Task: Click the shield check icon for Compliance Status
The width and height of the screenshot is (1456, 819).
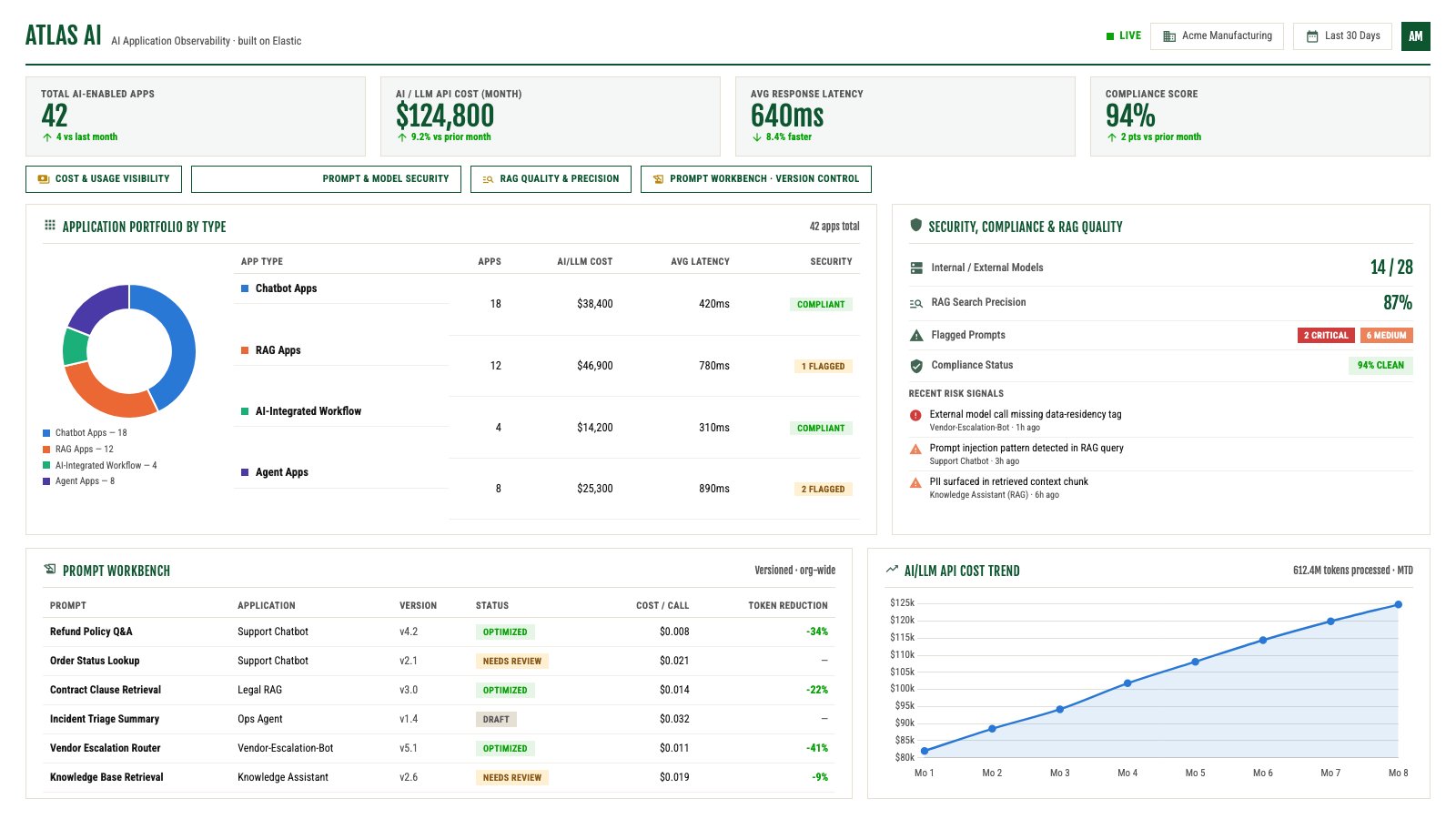Action: [x=916, y=366]
